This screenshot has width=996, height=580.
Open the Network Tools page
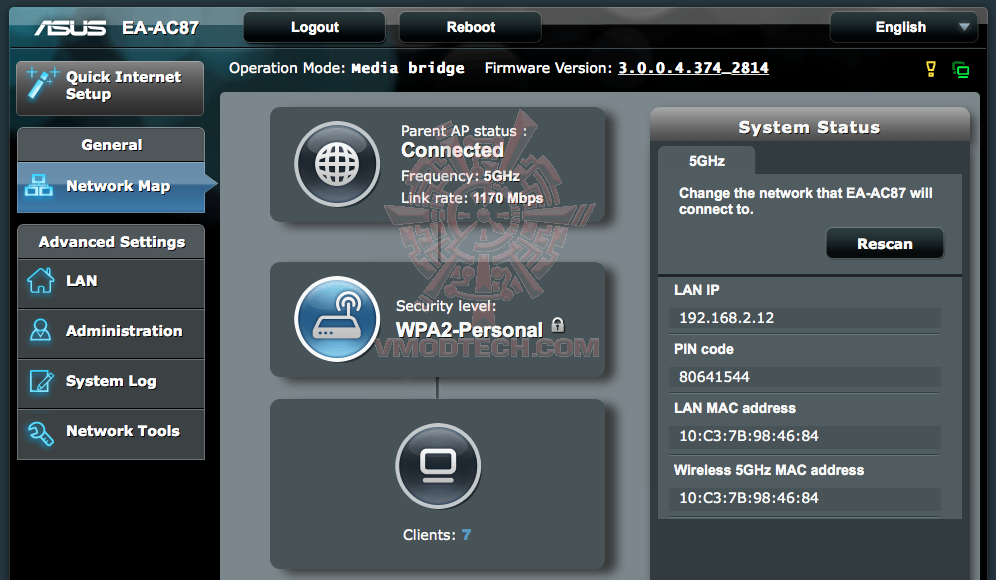click(x=111, y=433)
